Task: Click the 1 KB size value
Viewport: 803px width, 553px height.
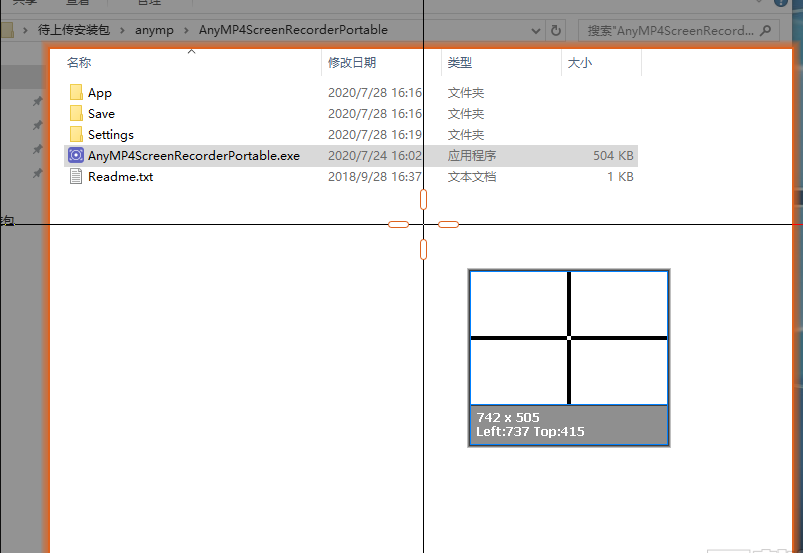Action: (620, 177)
